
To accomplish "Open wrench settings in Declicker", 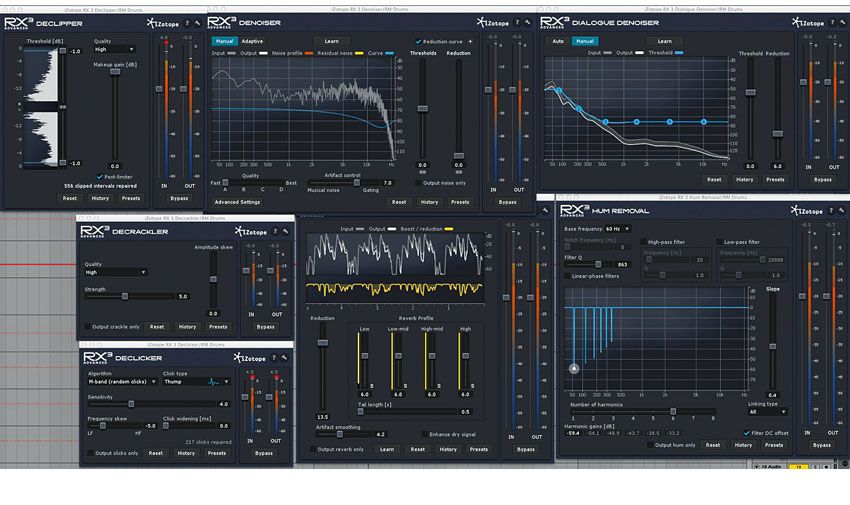I will coord(284,358).
